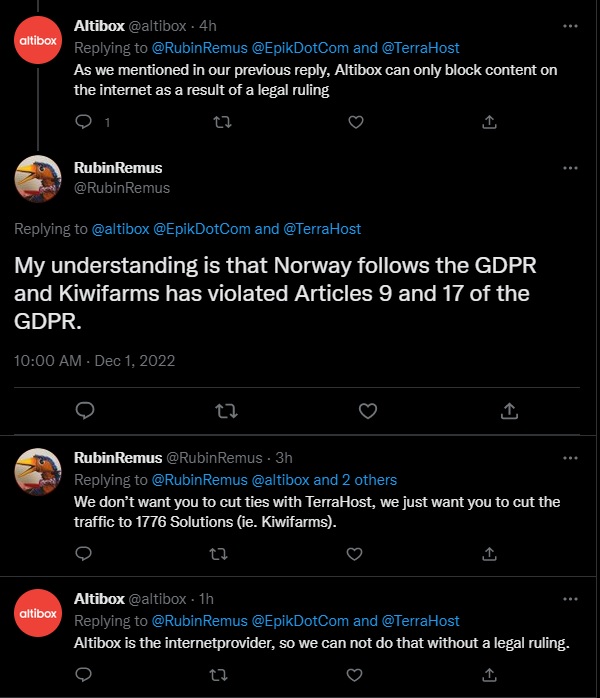Click the 'and 2 others' reply link
Viewport: 600px width, 698px height.
355,479
